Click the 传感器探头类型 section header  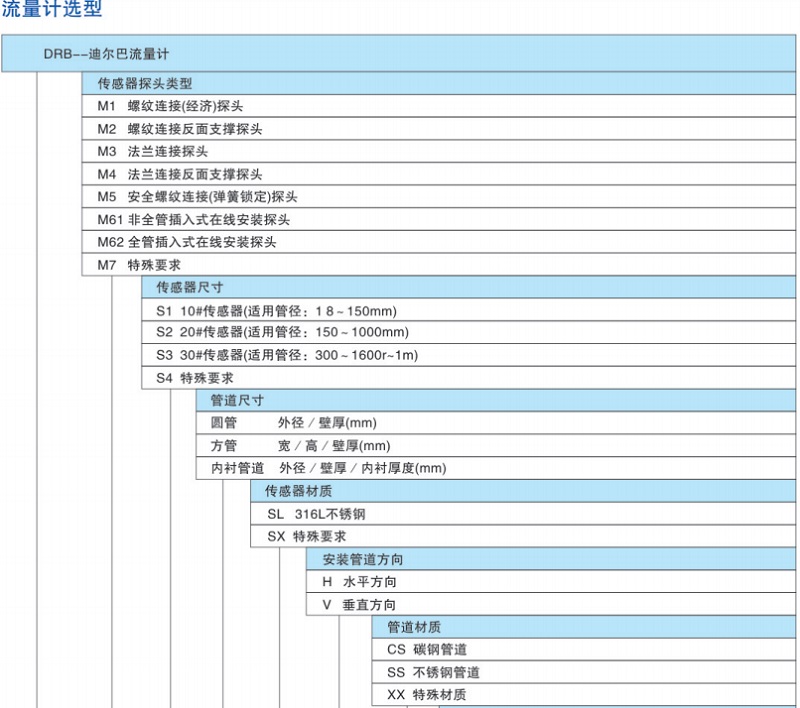[144, 84]
